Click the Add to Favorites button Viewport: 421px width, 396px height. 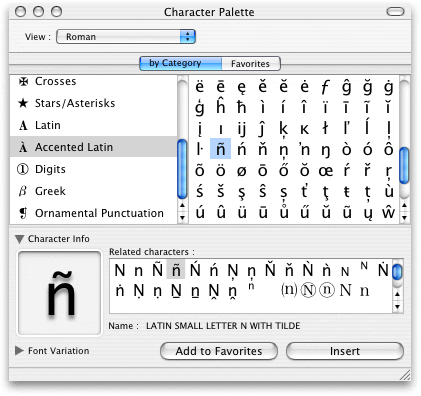(219, 351)
